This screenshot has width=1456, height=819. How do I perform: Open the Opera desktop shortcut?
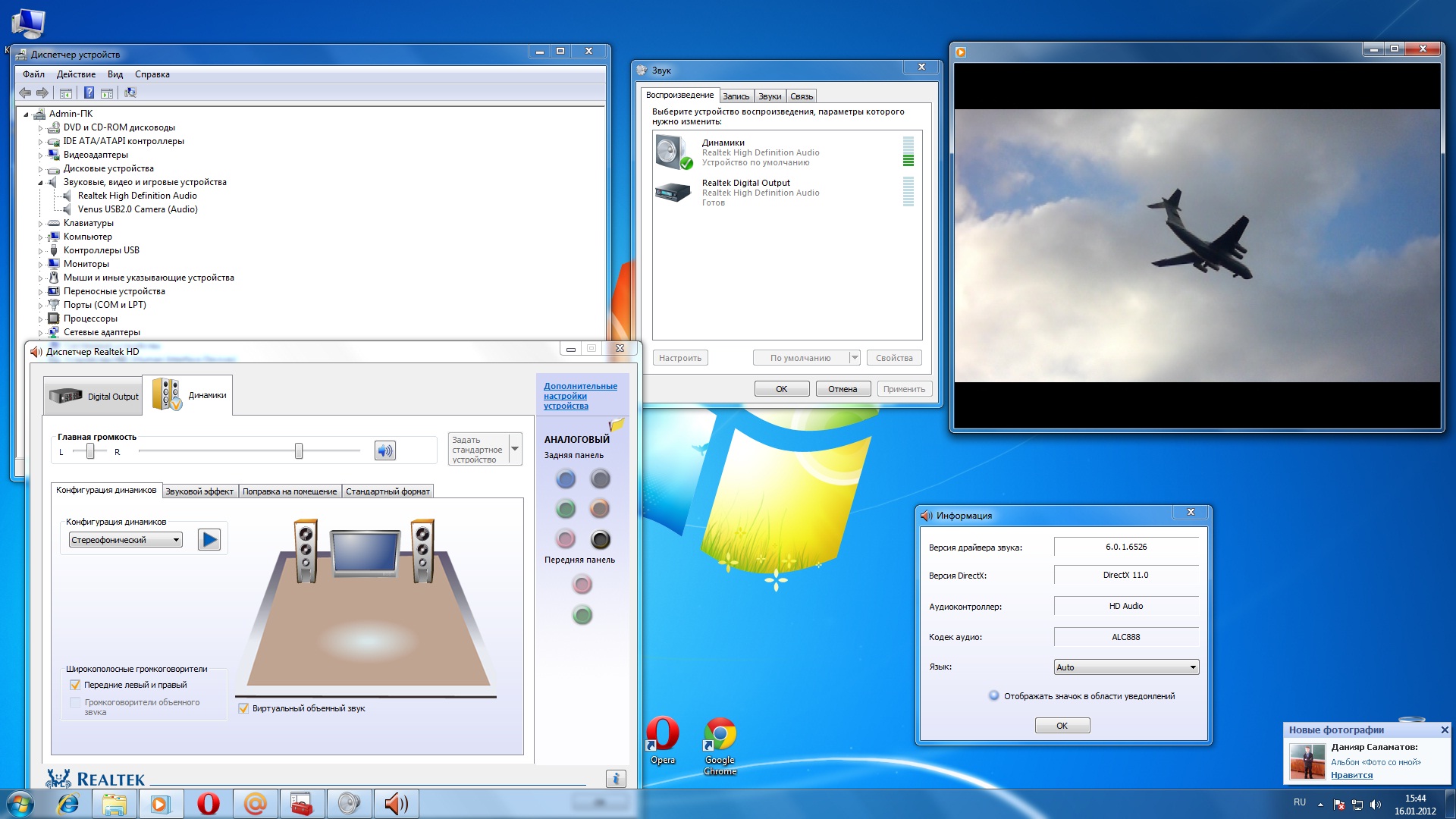tap(663, 741)
